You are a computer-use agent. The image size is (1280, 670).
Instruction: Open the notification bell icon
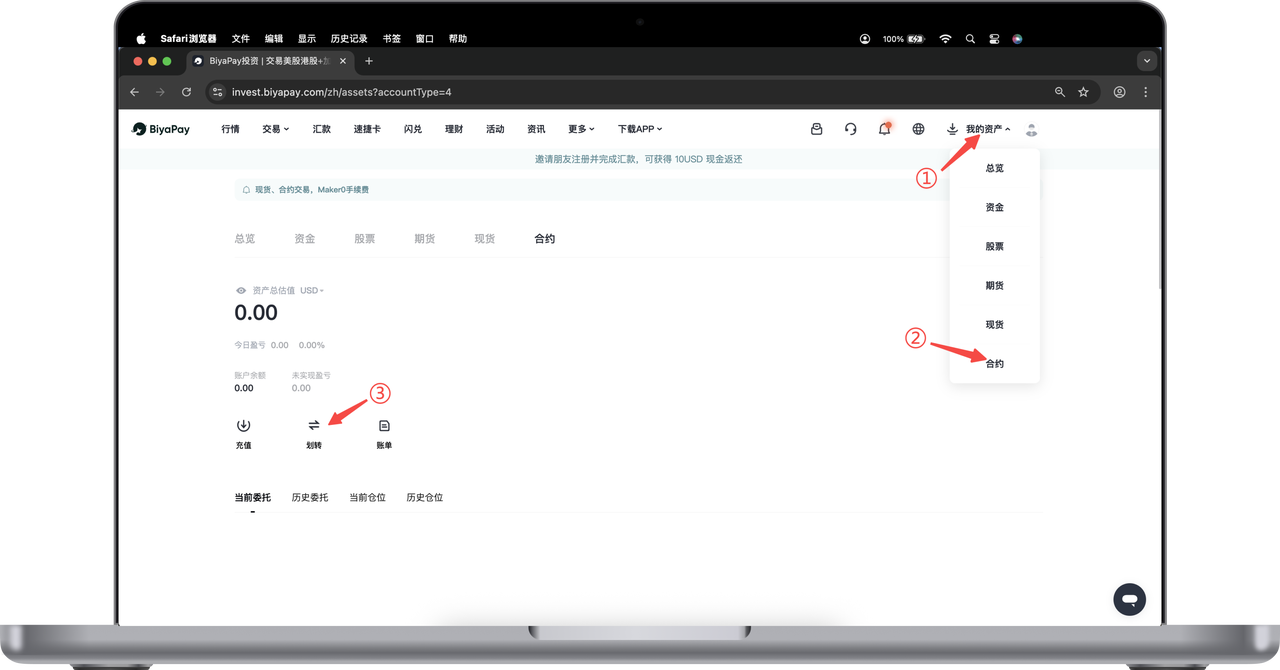884,129
